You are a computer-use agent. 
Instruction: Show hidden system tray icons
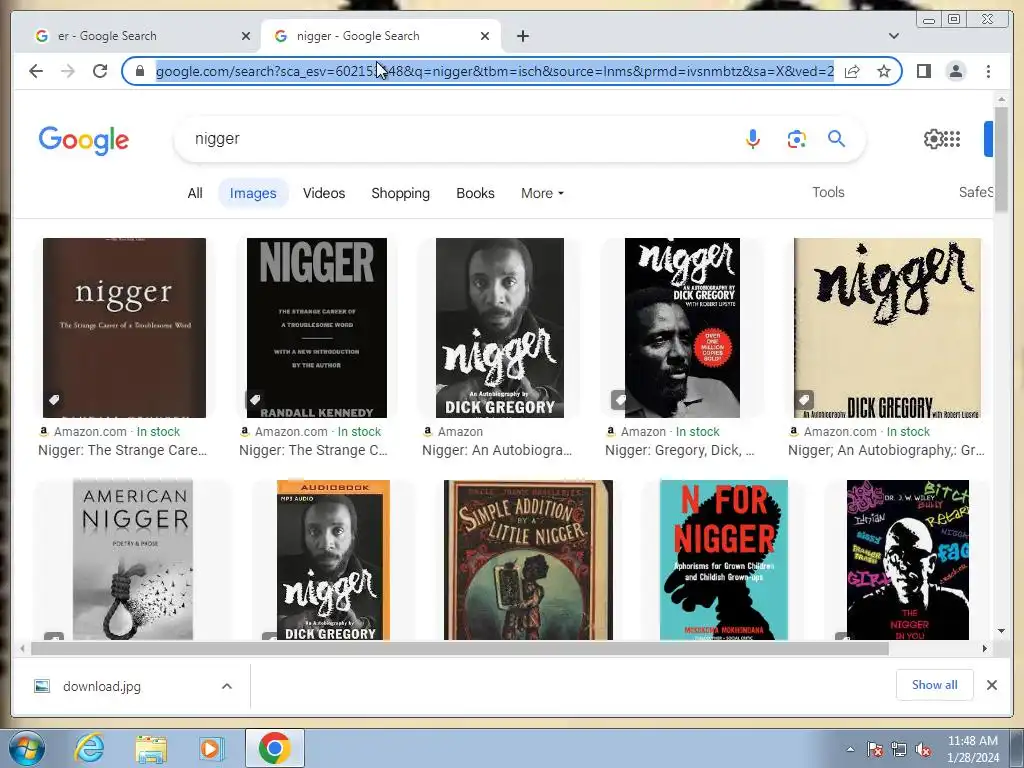[x=850, y=749]
